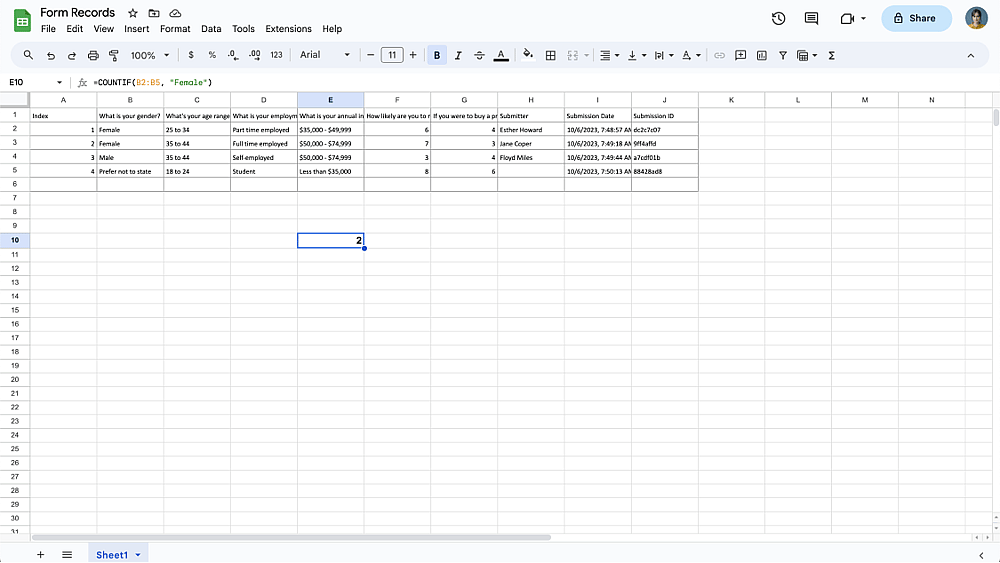Activate the paint format tool
This screenshot has height=563, width=1000.
[114, 55]
